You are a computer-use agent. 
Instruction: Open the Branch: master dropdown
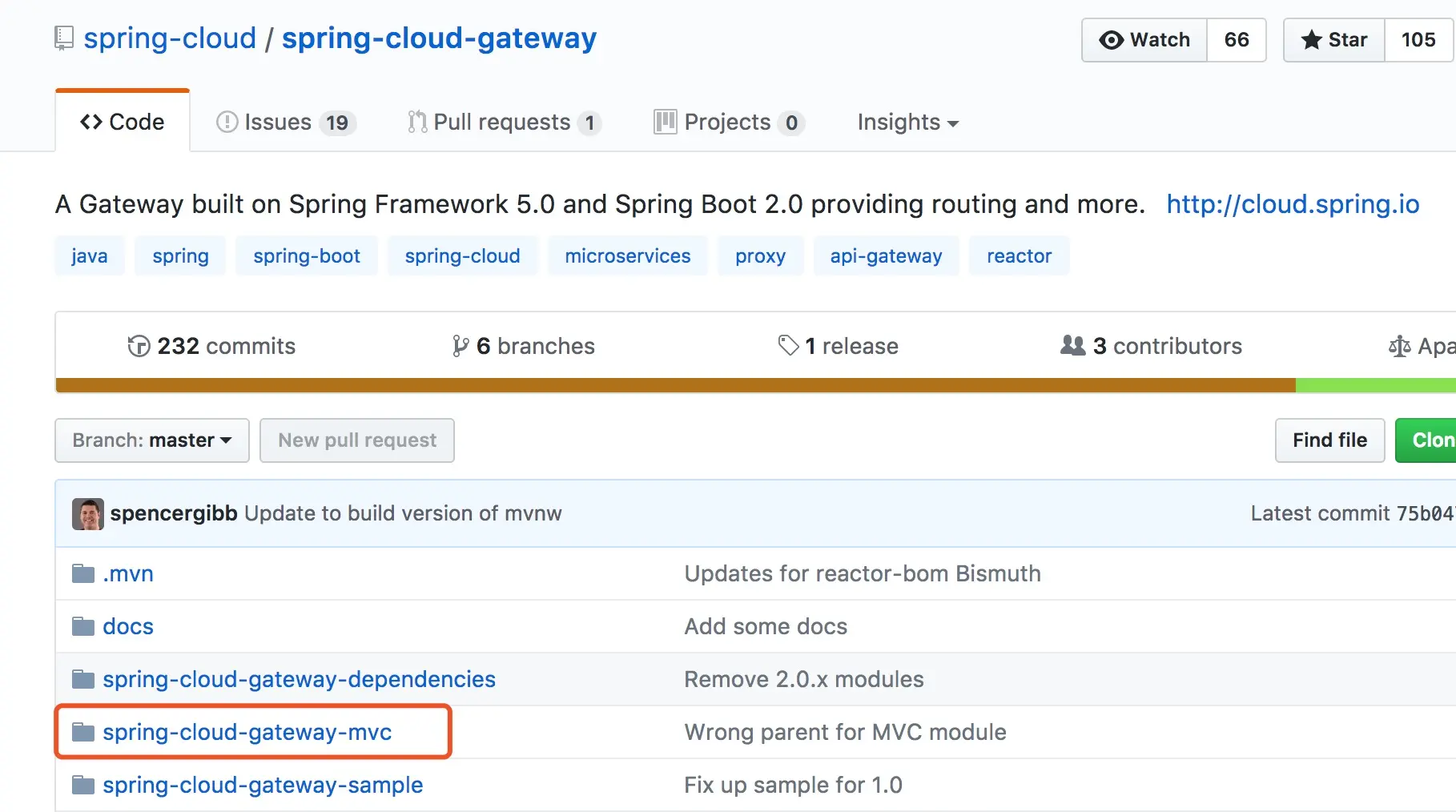151,440
